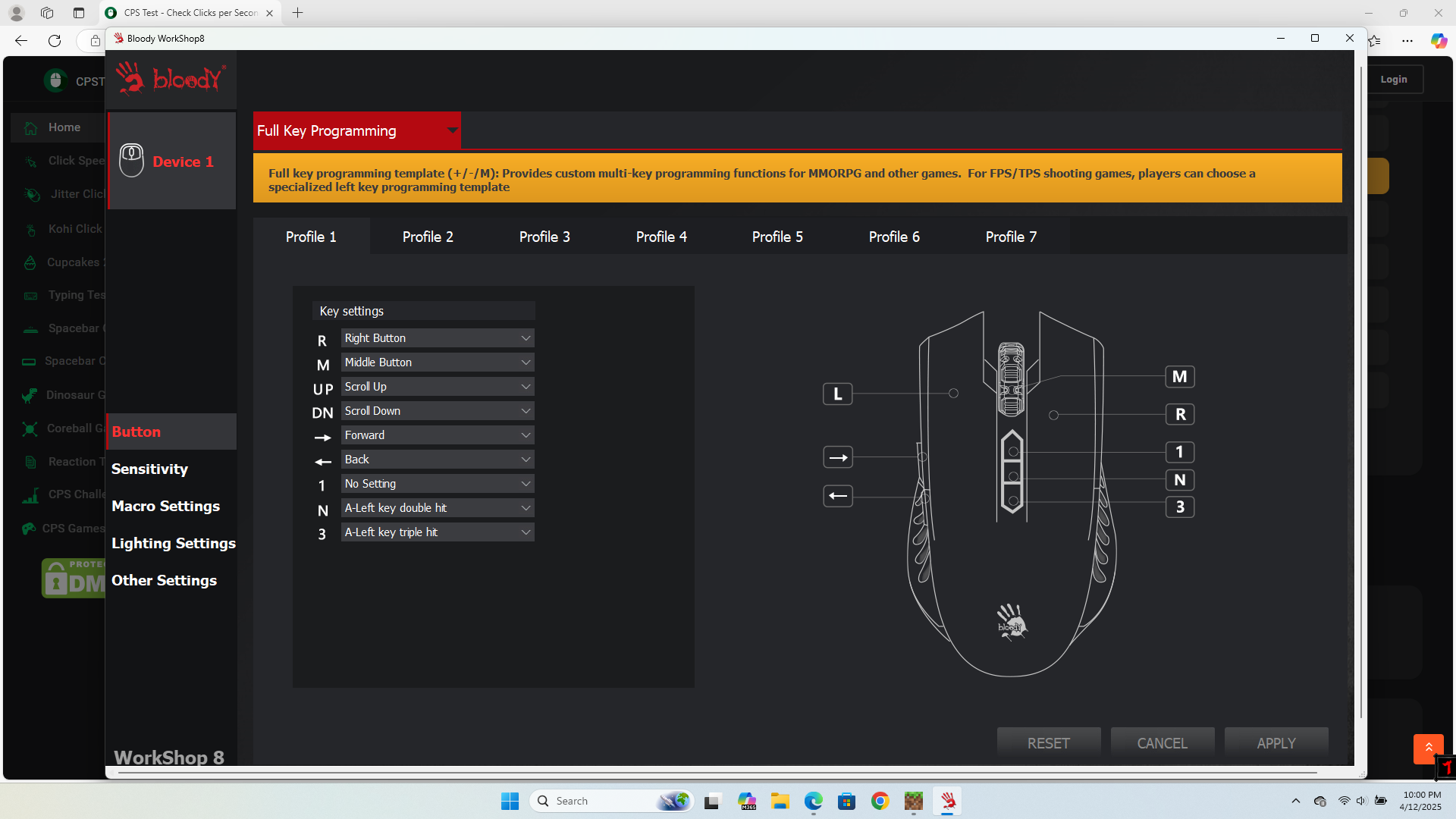The height and width of the screenshot is (819, 1456).
Task: Go back in the browser
Action: 21,41
